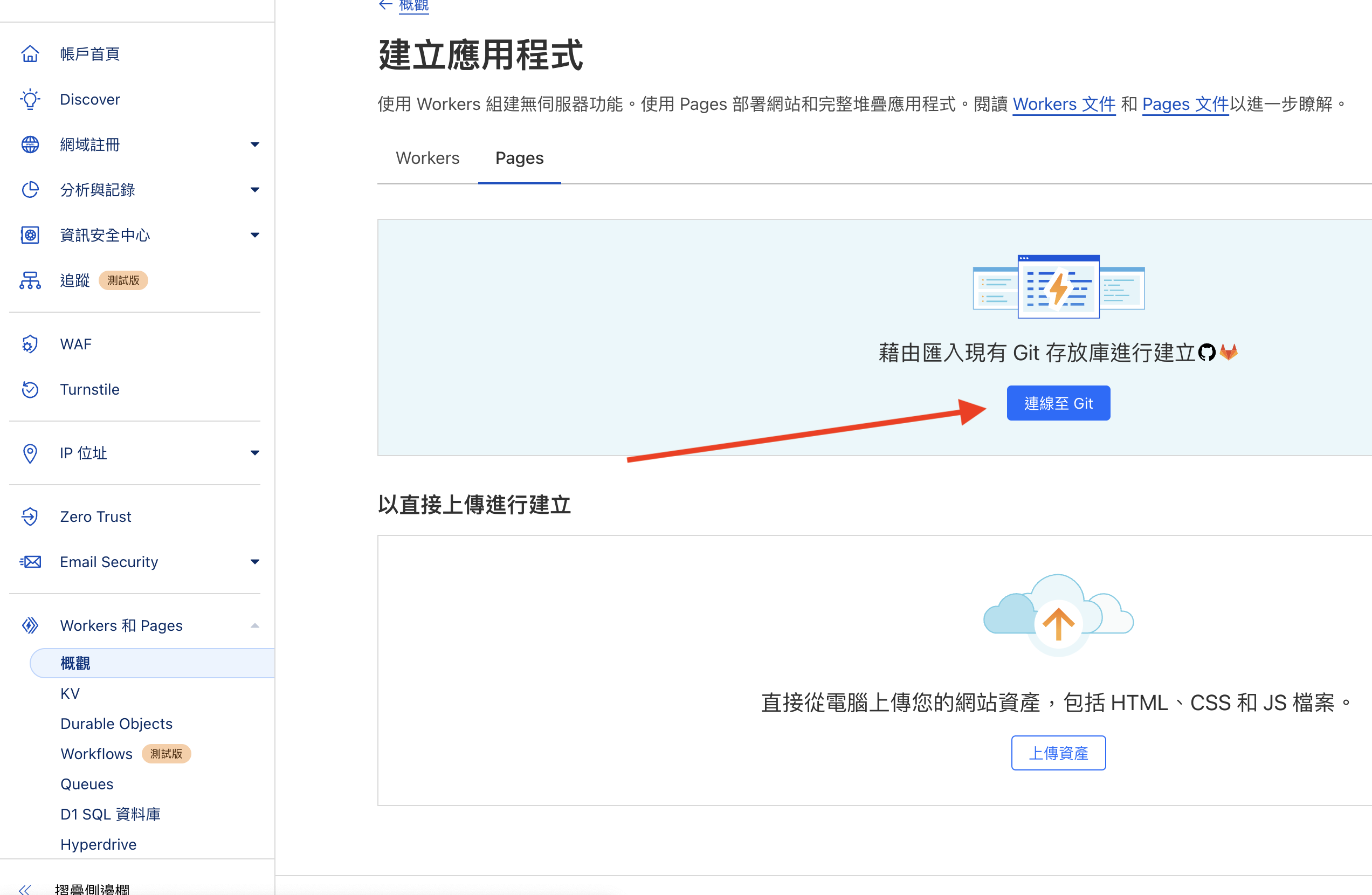Click the Zero Trust icon
This screenshot has height=895, width=1372.
[30, 516]
